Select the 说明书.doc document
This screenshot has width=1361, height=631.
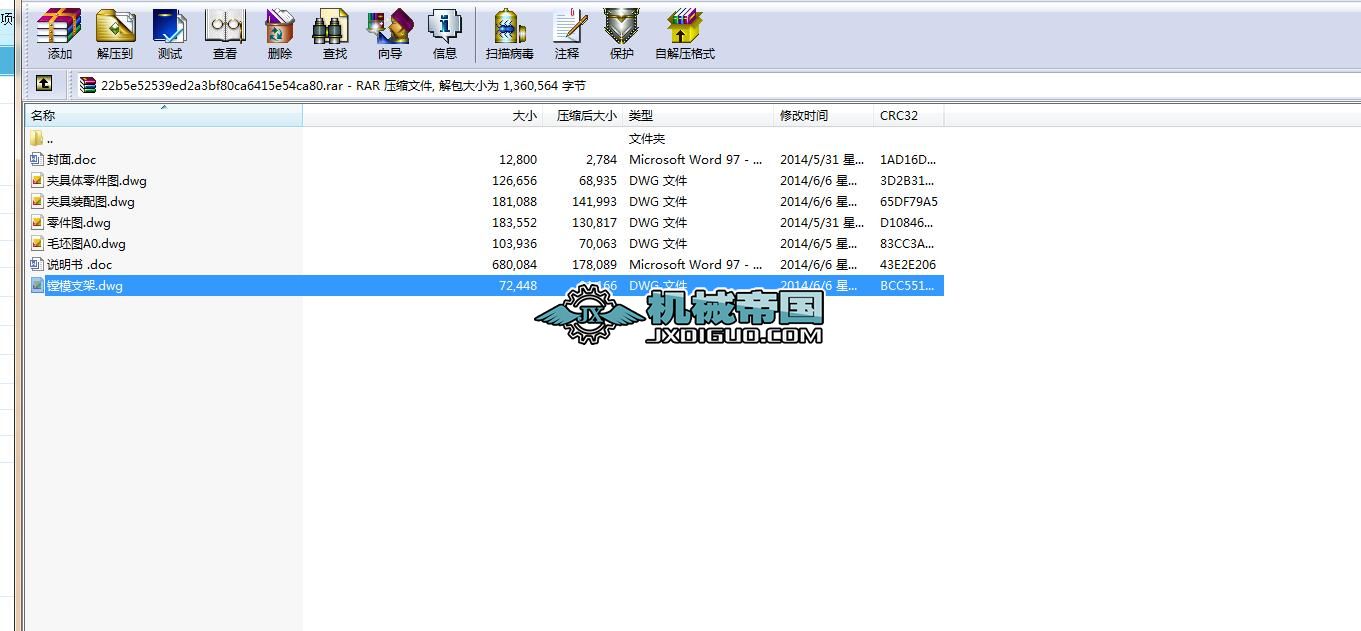pyautogui.click(x=80, y=264)
